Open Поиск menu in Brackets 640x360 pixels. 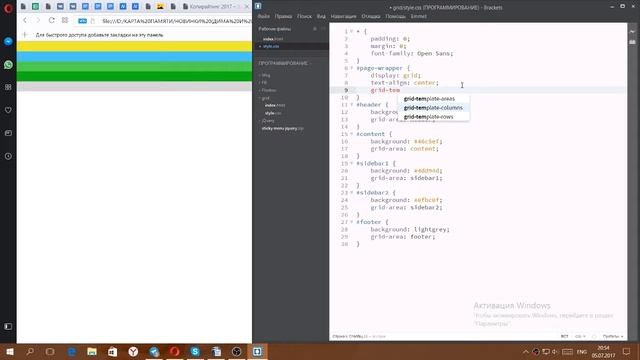click(x=304, y=16)
